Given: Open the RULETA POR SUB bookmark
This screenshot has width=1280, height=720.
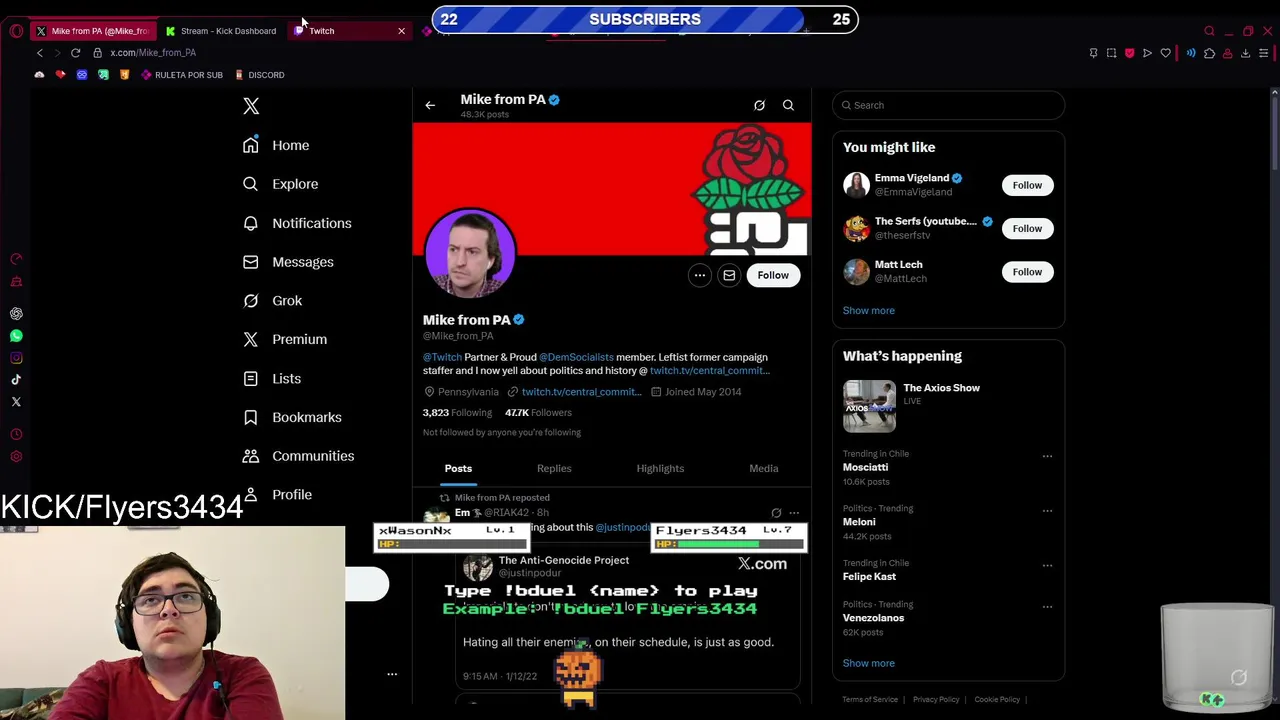Looking at the screenshot, I should point(182,75).
